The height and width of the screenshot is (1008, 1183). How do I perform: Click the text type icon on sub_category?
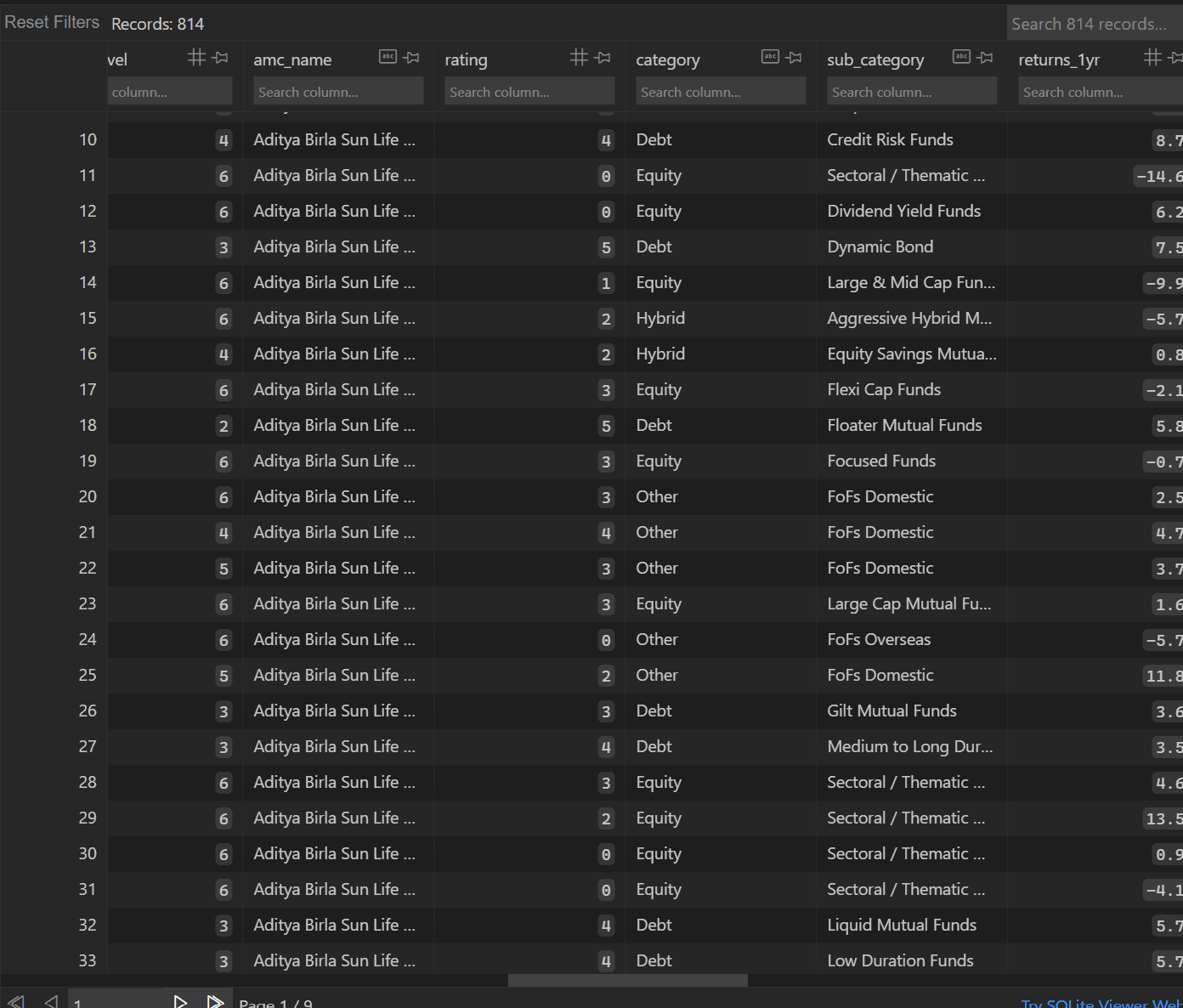961,57
